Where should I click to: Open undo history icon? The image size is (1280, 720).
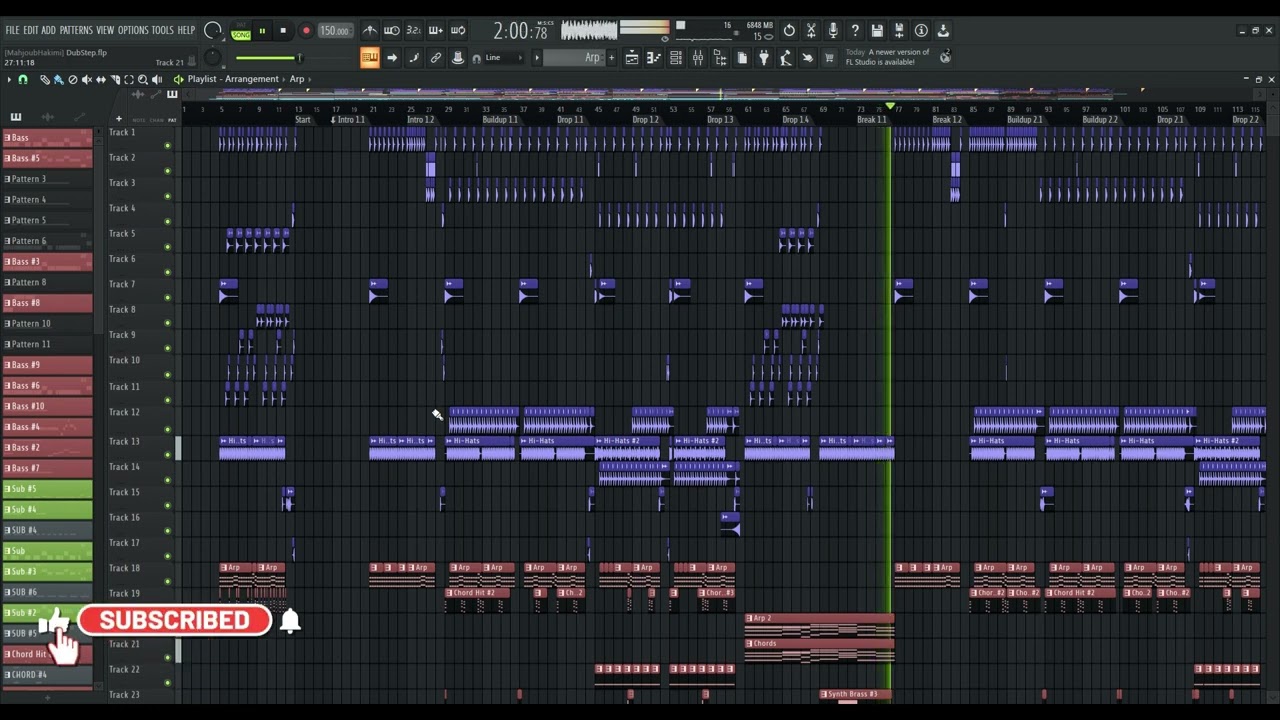point(788,31)
